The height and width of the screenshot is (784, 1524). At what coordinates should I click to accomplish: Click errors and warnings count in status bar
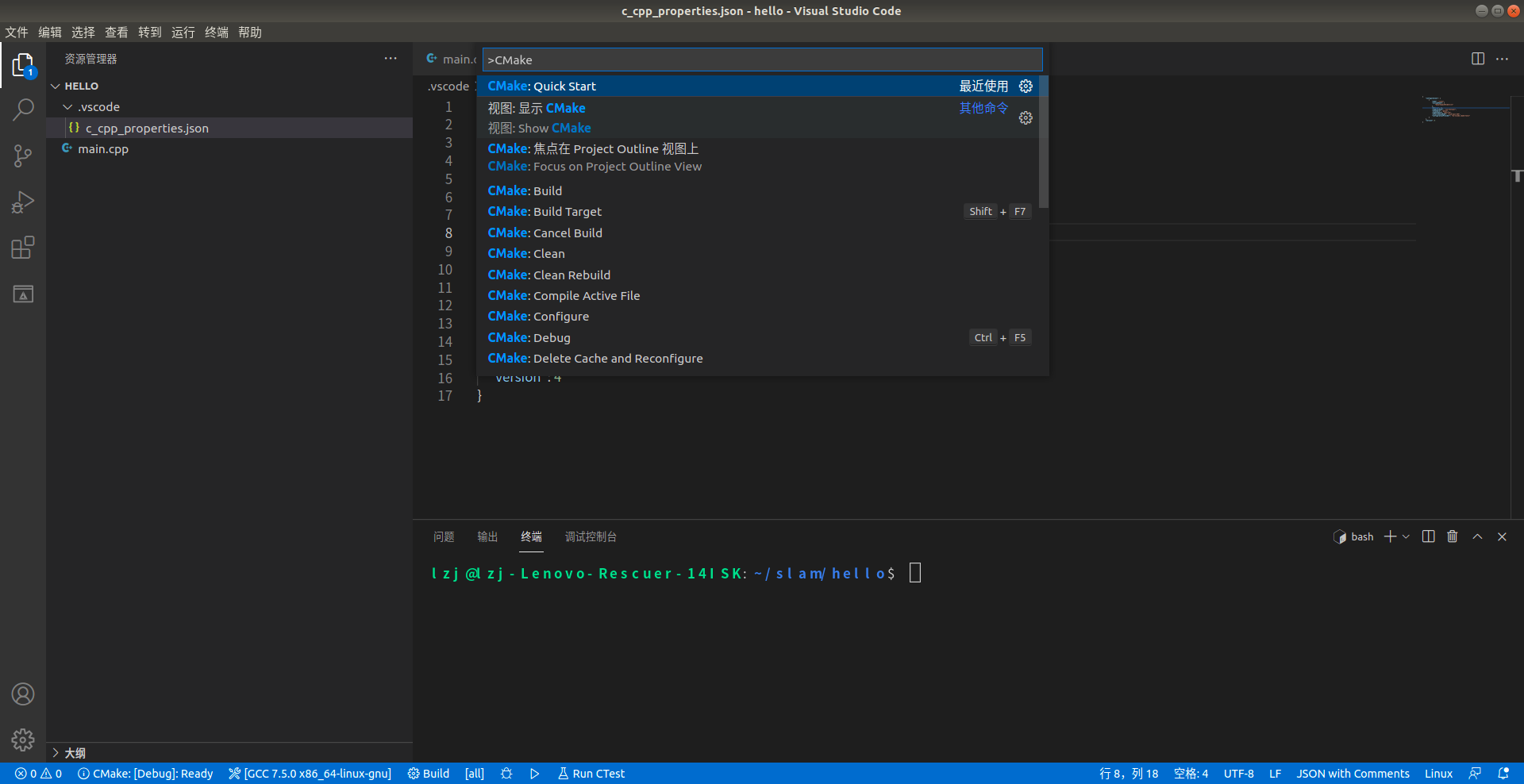pyautogui.click(x=38, y=774)
